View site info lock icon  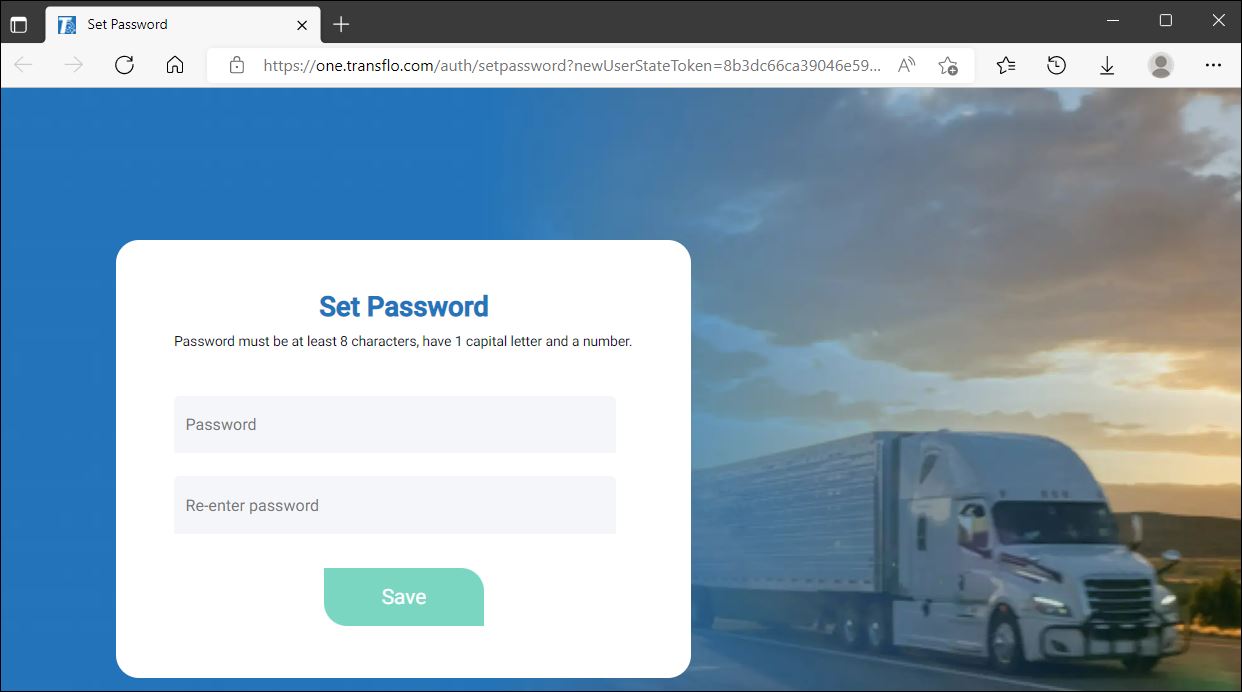[x=237, y=65]
